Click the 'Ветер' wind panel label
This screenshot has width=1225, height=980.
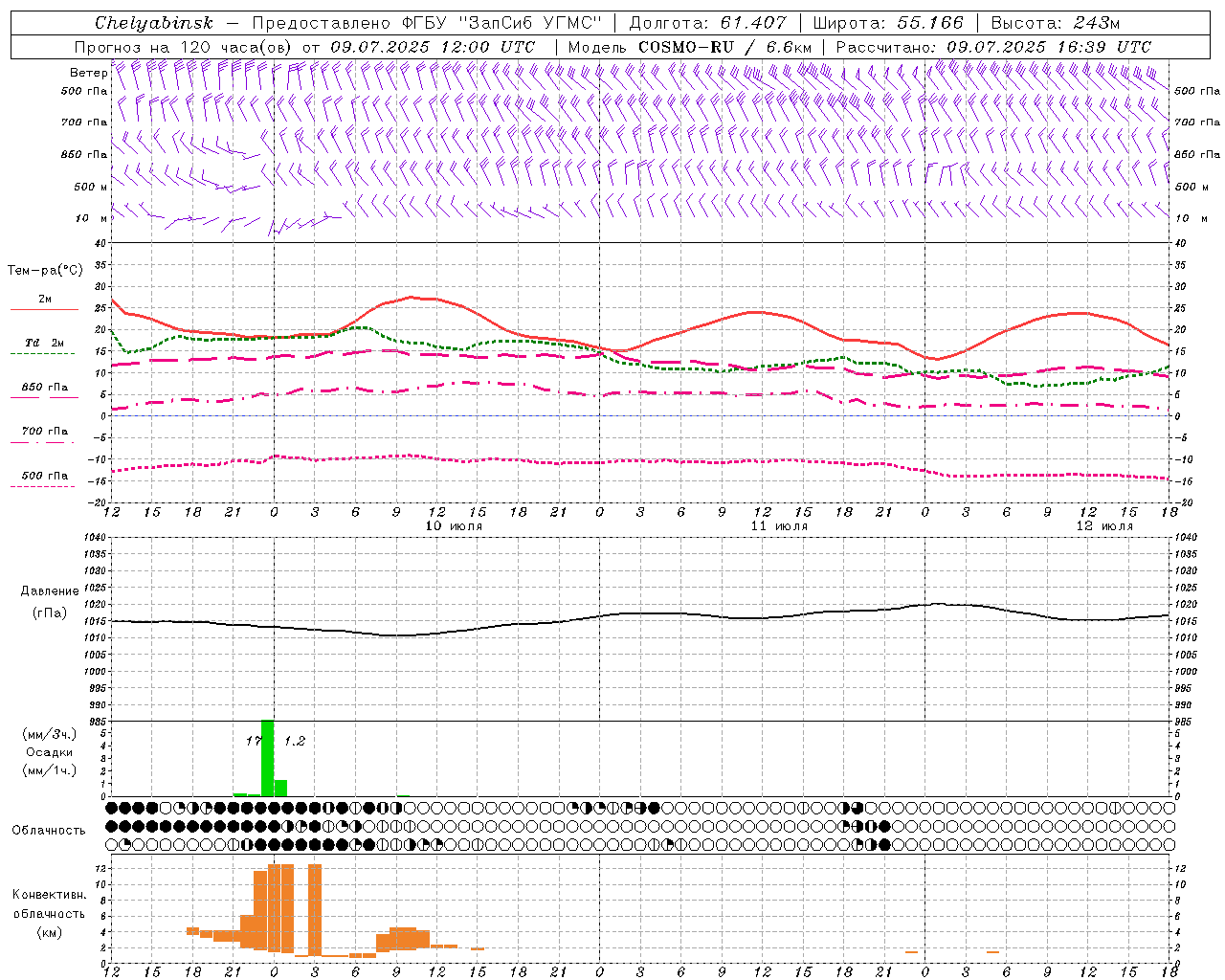[x=89, y=73]
